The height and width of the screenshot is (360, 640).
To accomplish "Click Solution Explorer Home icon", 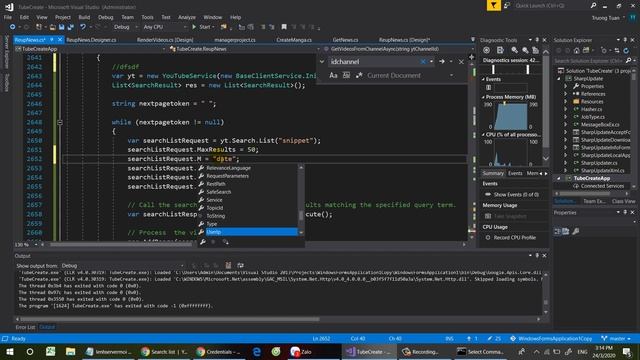I will click(x=576, y=51).
